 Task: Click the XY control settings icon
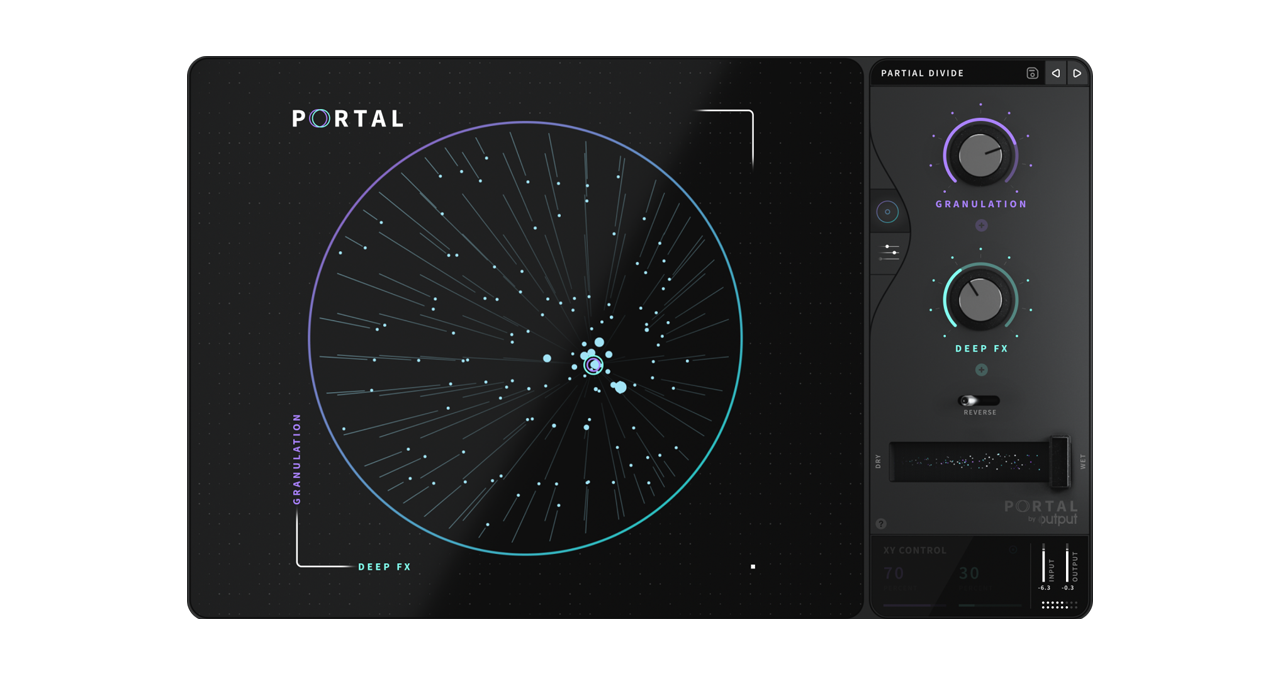[1012, 550]
